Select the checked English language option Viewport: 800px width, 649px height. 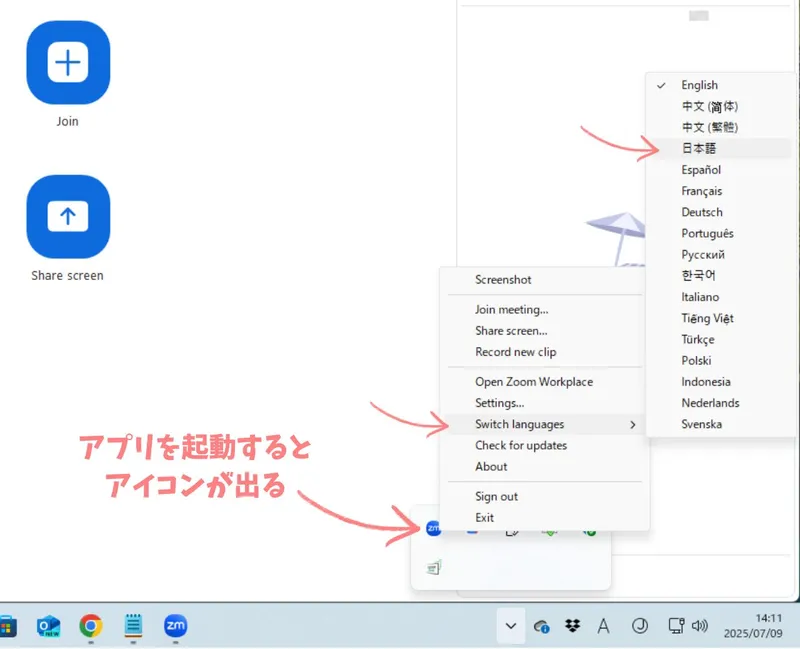699,85
